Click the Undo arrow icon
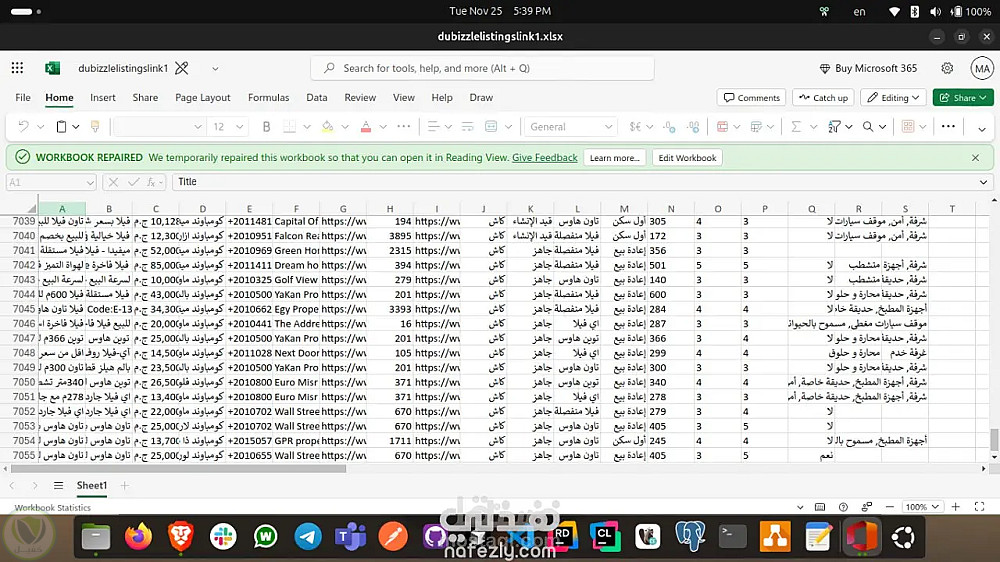The width and height of the screenshot is (1000, 562). (x=24, y=126)
